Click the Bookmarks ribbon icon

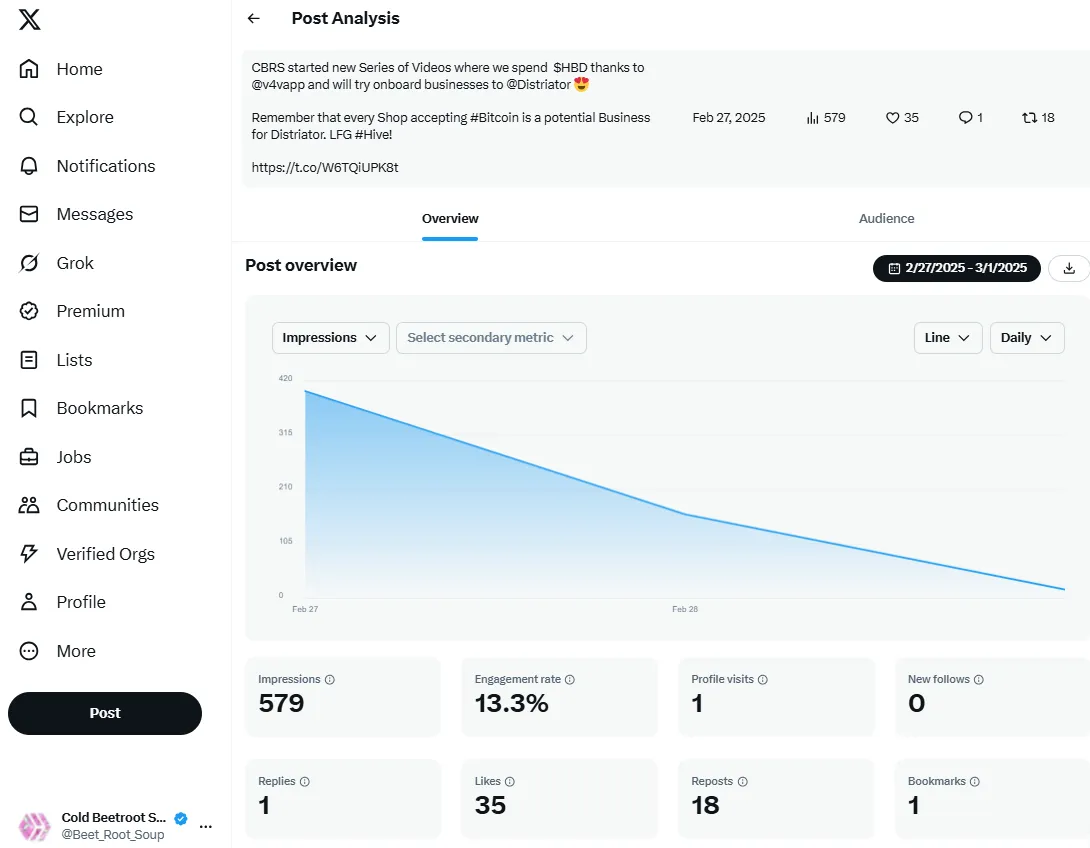tap(29, 408)
